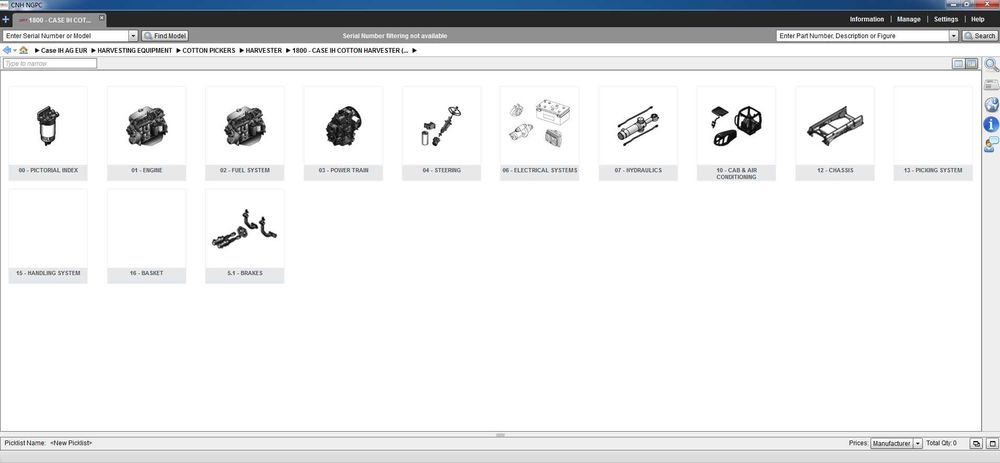1000x463 pixels.
Task: Open the Help menu
Action: tap(978, 19)
